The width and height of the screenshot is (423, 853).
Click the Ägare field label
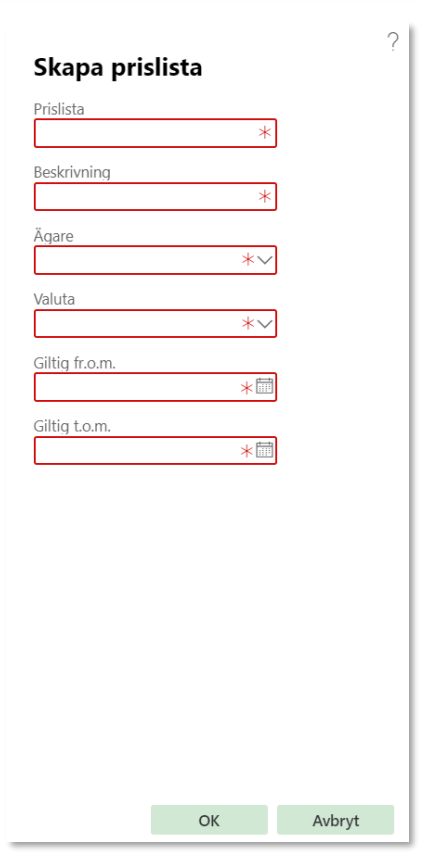point(53,236)
